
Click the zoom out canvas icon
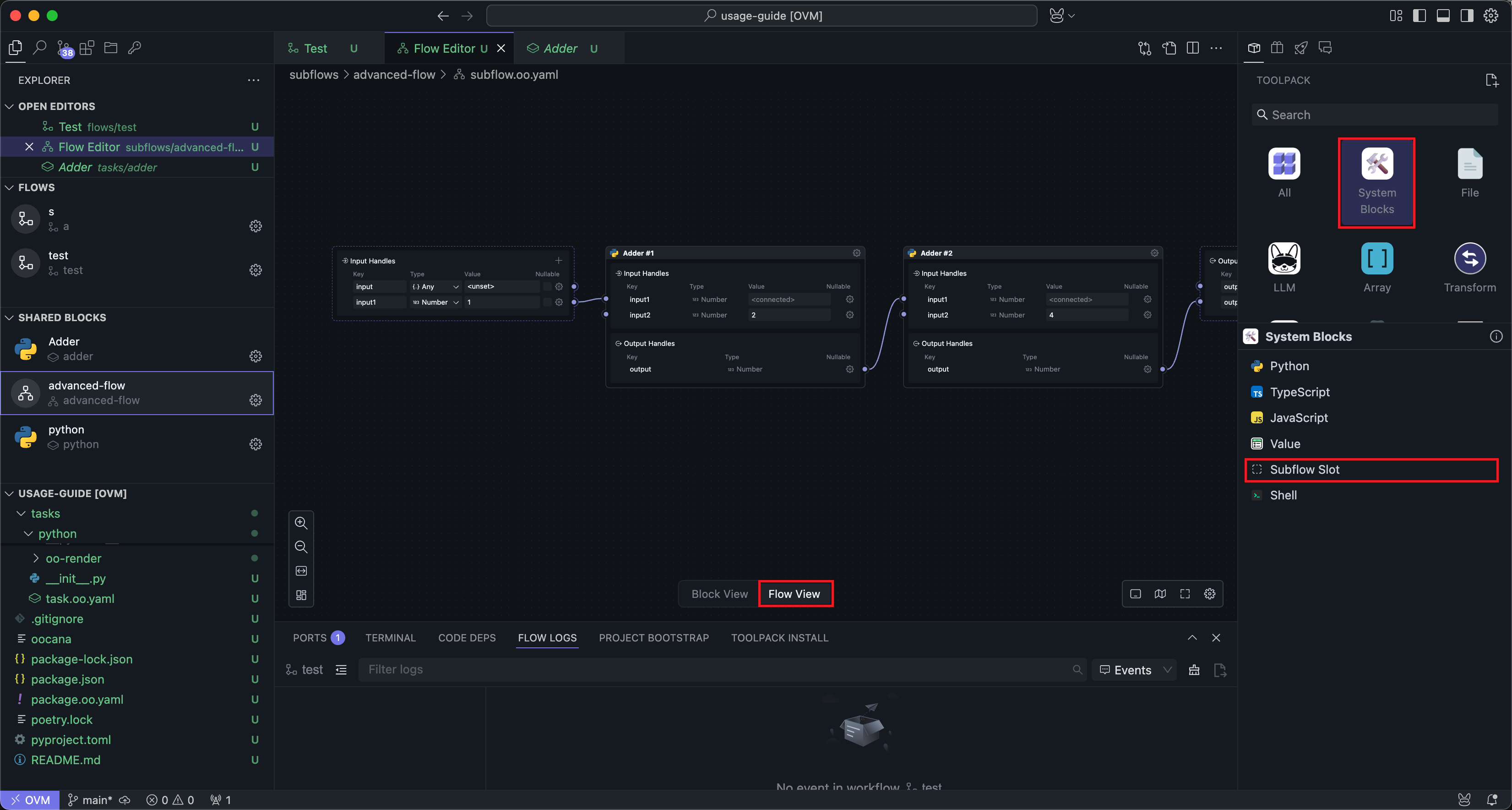click(301, 546)
